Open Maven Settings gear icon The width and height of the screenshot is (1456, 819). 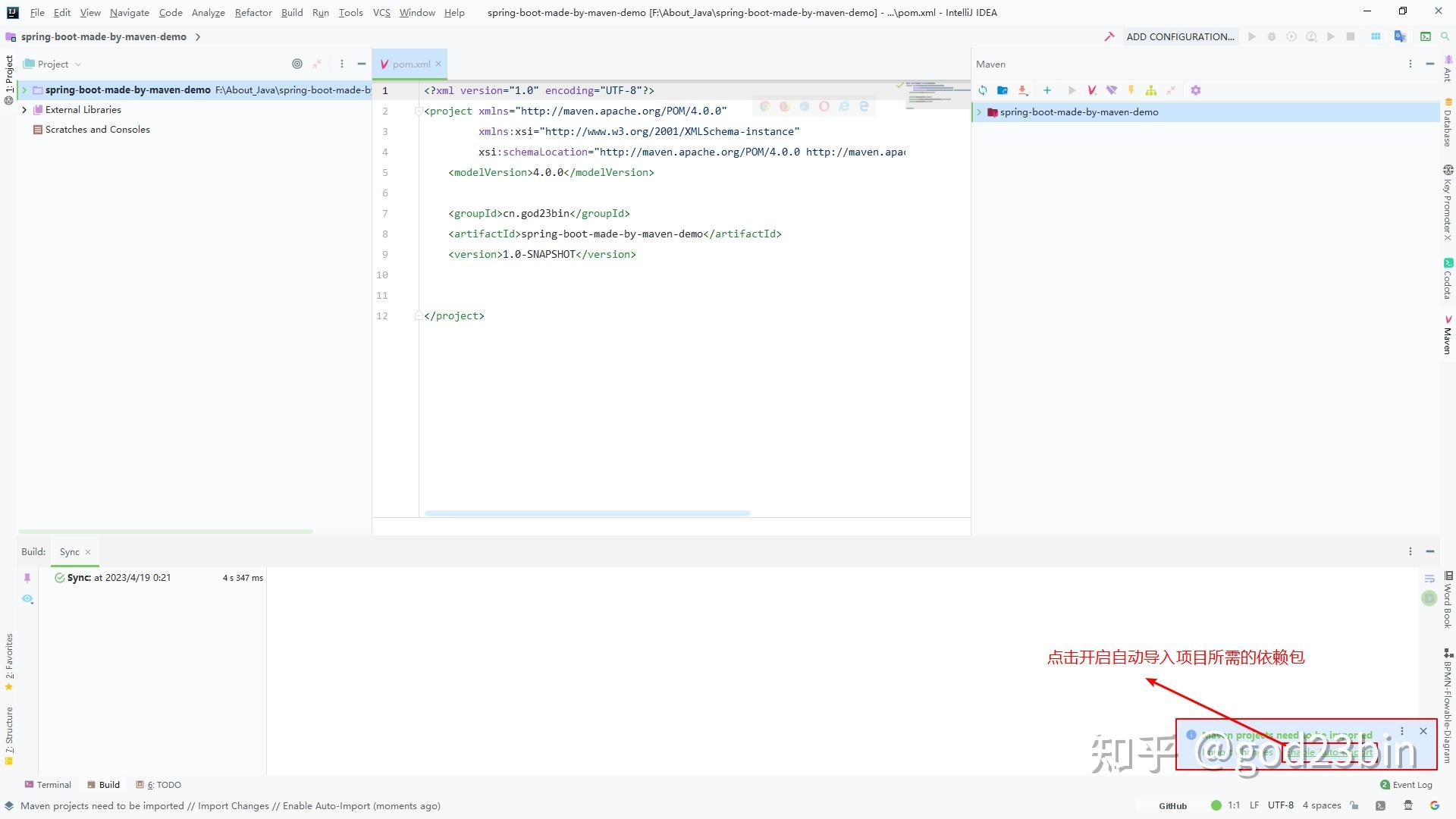1196,90
